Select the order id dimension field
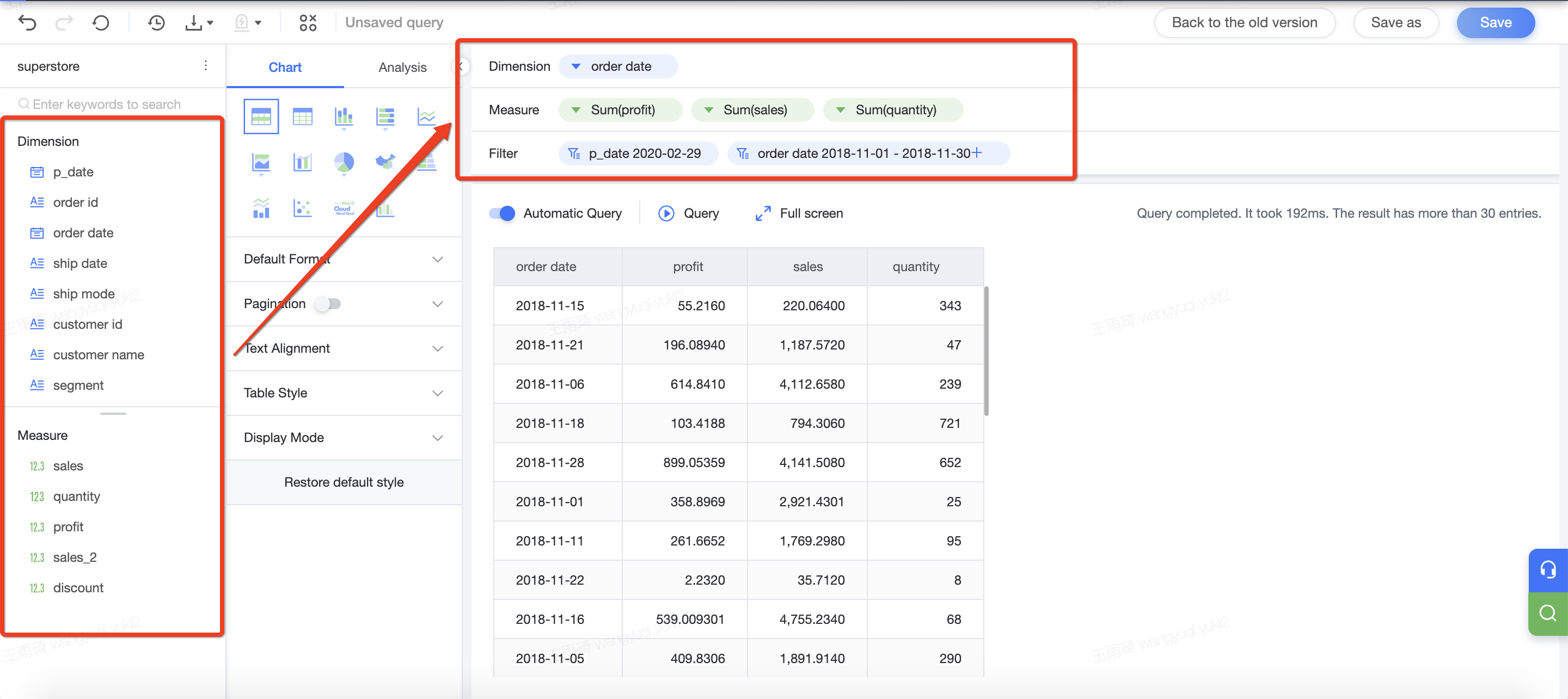 coord(76,202)
